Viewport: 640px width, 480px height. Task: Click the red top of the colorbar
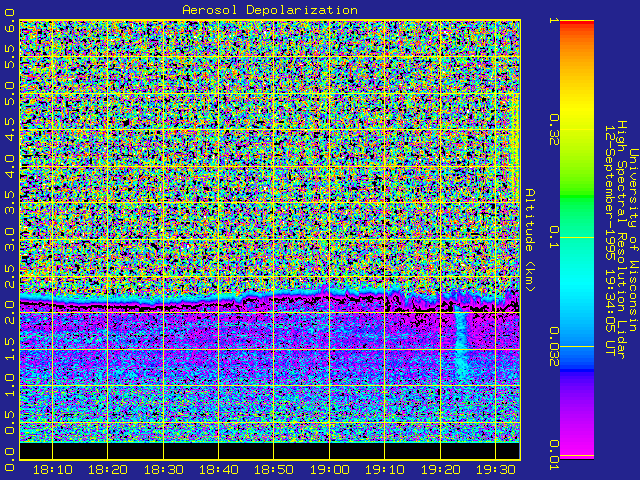(x=577, y=25)
